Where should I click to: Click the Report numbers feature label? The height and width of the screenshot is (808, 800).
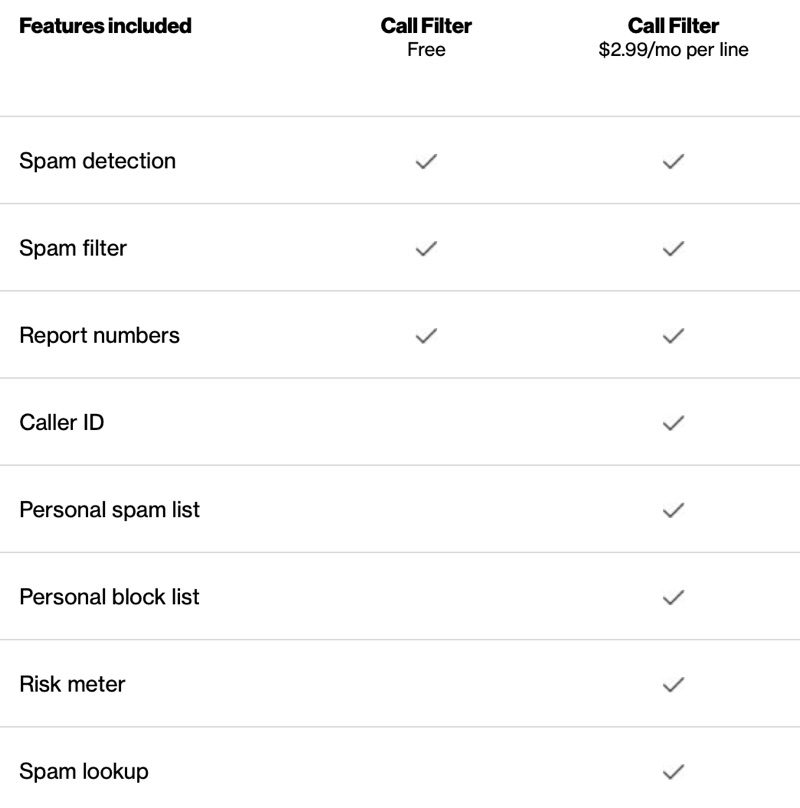[x=99, y=335]
